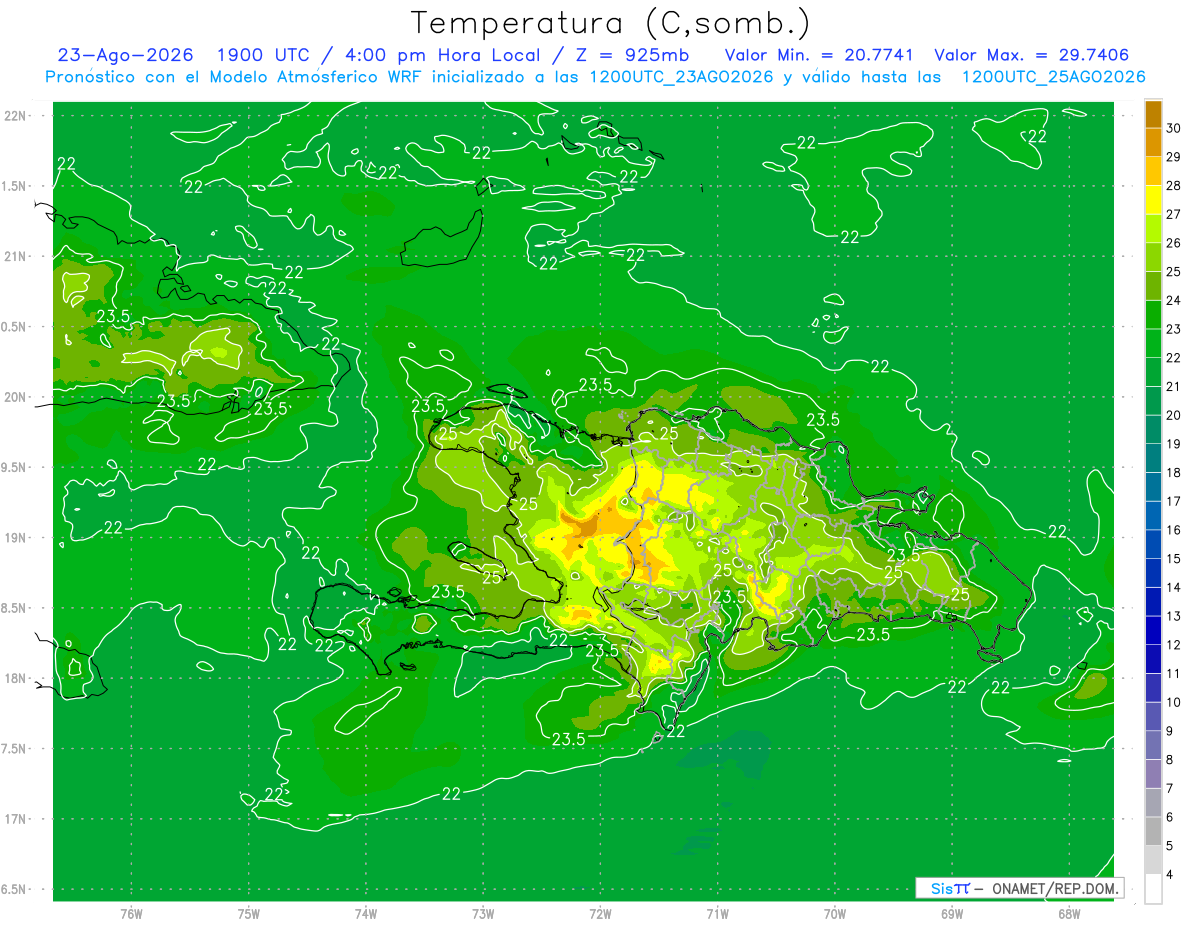
Task: Select the blue swatch between 14 and 15
Action: click(x=1153, y=573)
